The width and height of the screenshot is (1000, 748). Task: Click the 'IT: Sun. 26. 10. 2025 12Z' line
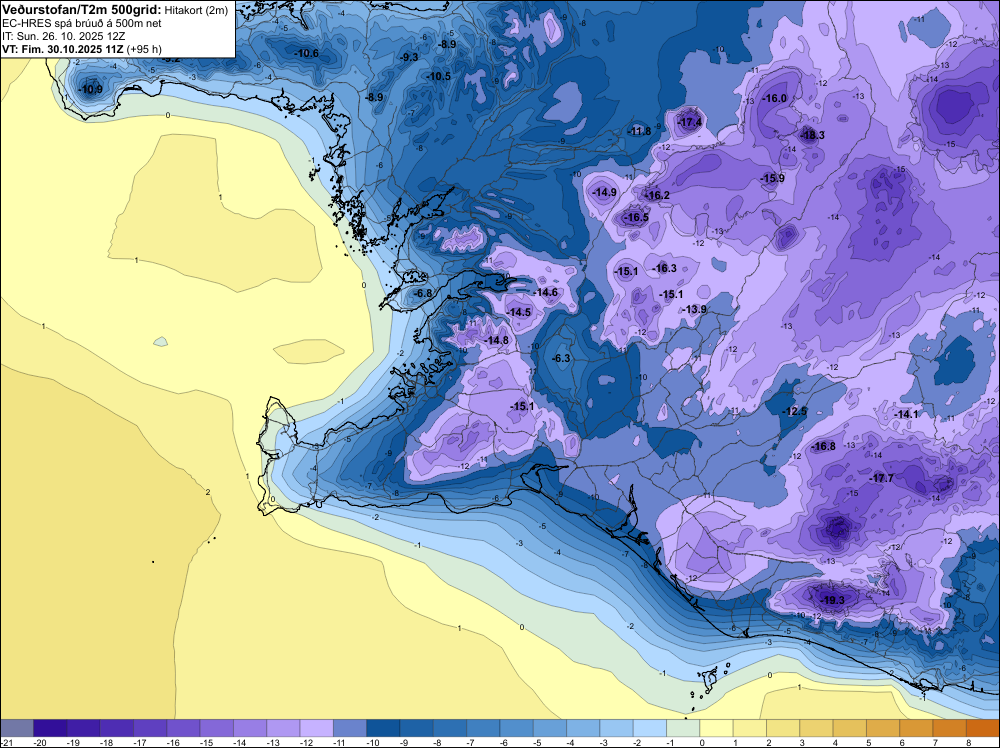[x=63, y=36]
